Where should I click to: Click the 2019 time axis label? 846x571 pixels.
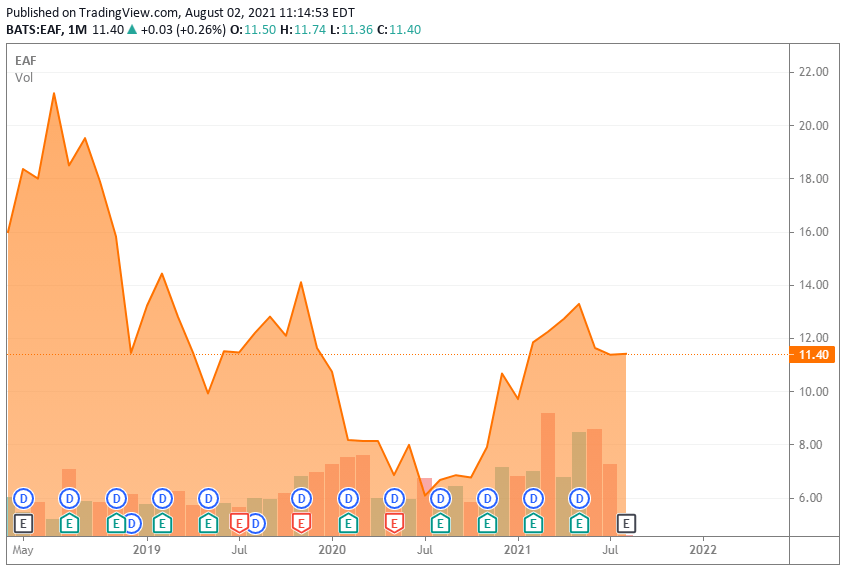(147, 549)
